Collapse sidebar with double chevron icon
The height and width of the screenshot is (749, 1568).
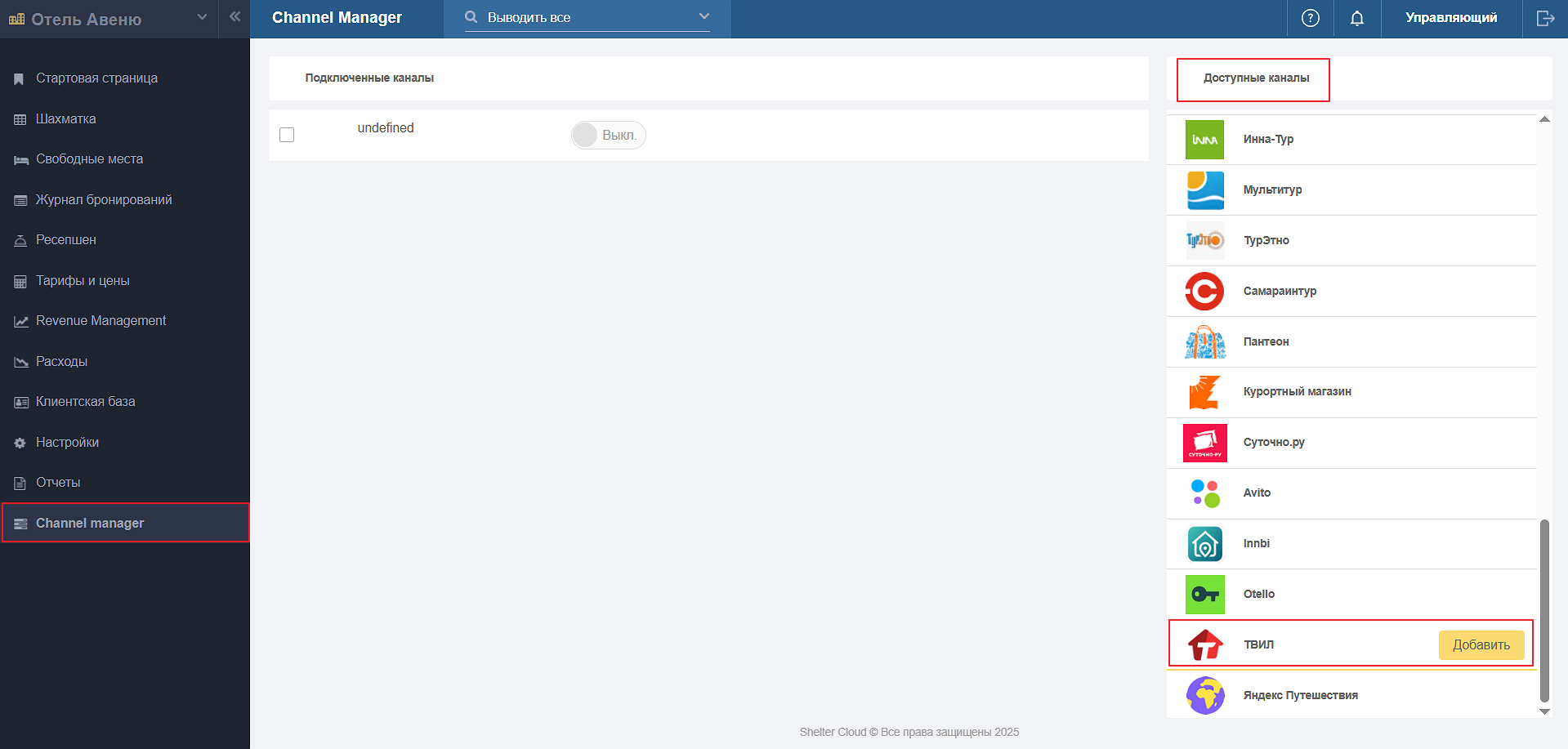point(235,16)
